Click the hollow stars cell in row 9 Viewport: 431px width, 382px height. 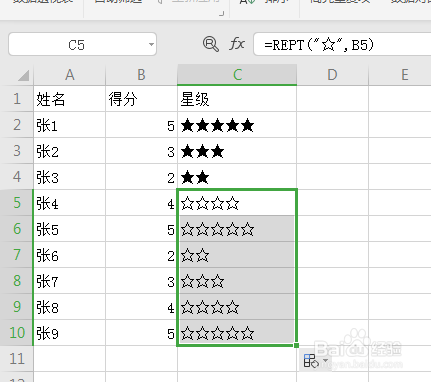click(237, 307)
